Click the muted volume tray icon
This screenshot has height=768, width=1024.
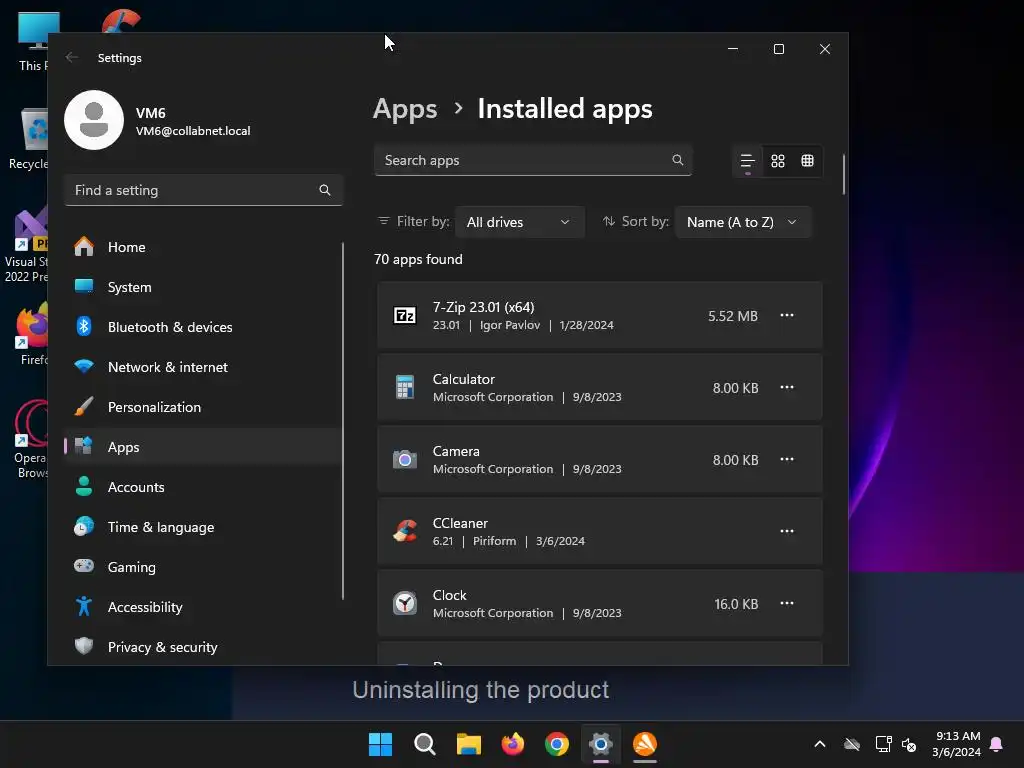pyautogui.click(x=908, y=744)
